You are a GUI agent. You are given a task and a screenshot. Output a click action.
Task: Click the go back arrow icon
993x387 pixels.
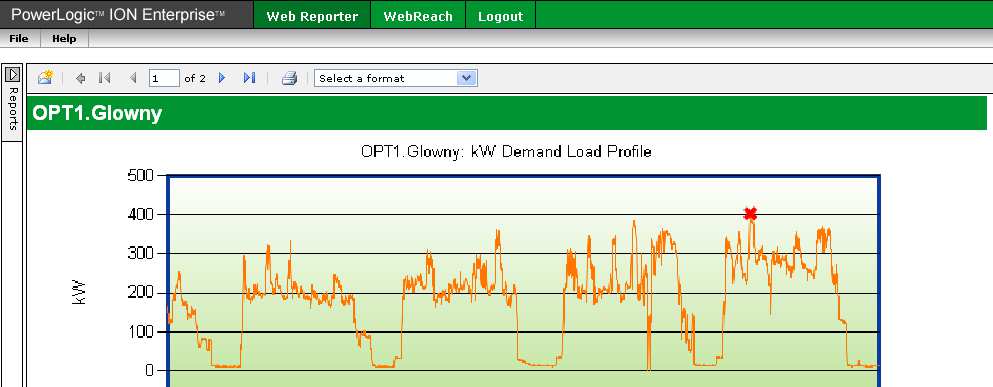[80, 78]
